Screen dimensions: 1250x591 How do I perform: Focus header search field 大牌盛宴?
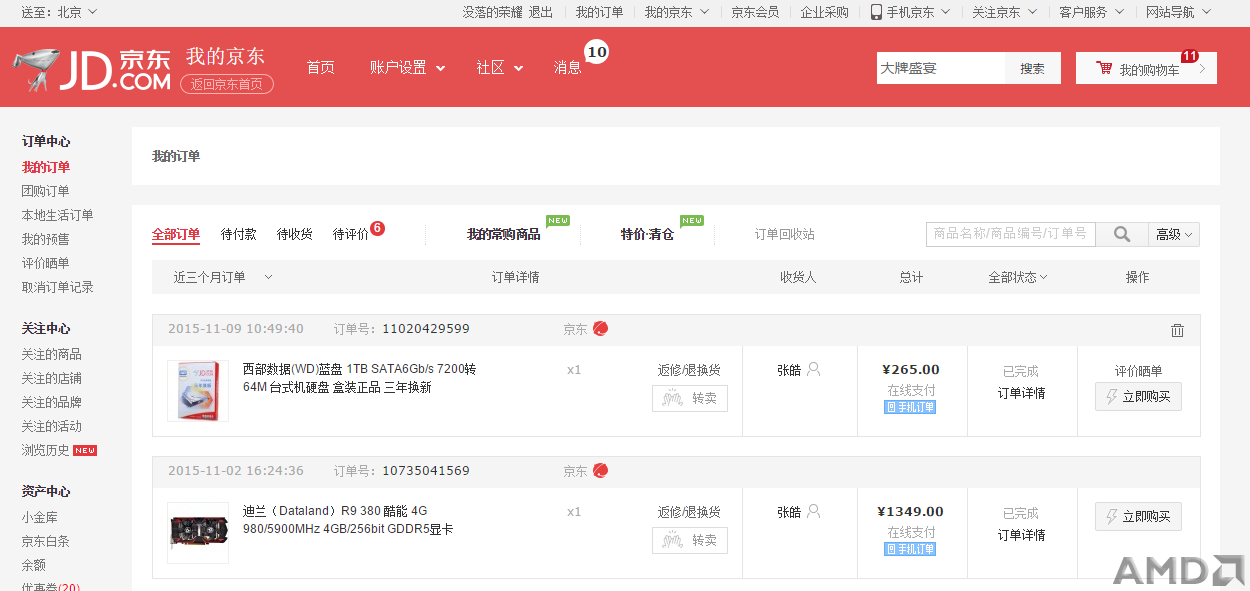(x=941, y=68)
